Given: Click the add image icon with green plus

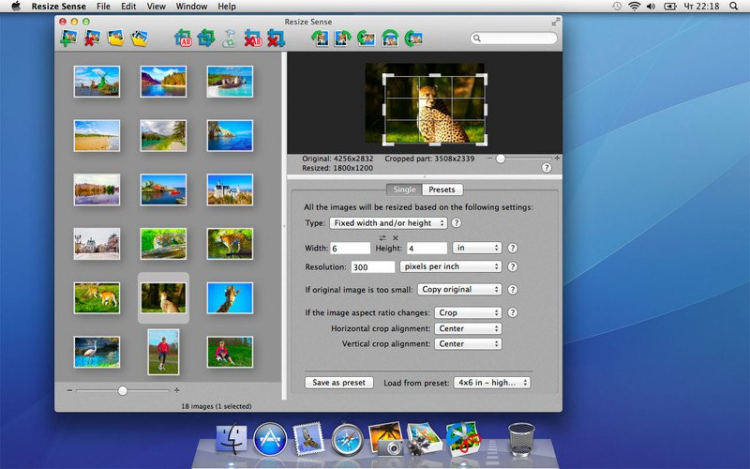Looking at the screenshot, I should coord(68,39).
